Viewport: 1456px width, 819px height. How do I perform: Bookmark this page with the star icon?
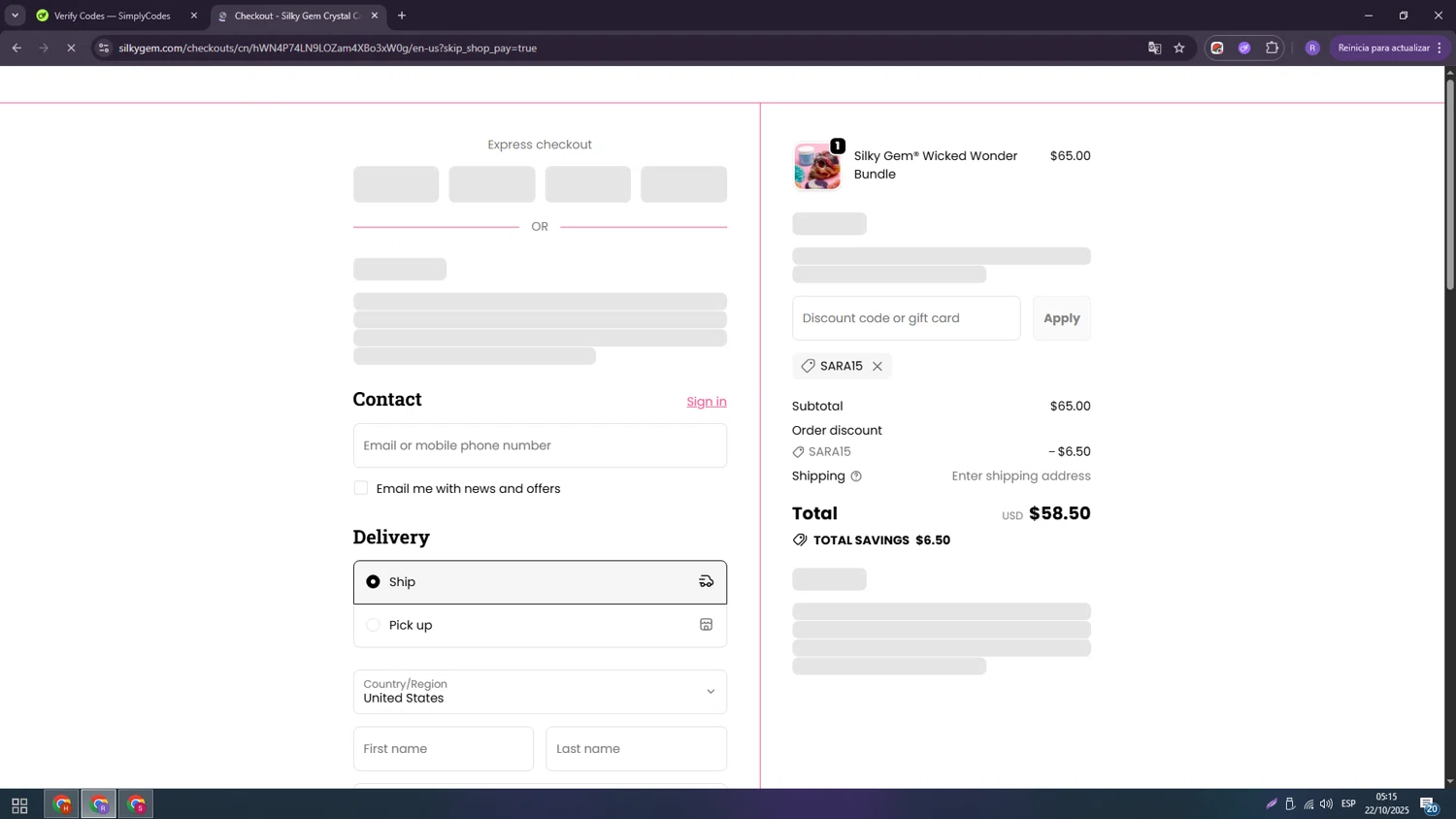point(1179,48)
